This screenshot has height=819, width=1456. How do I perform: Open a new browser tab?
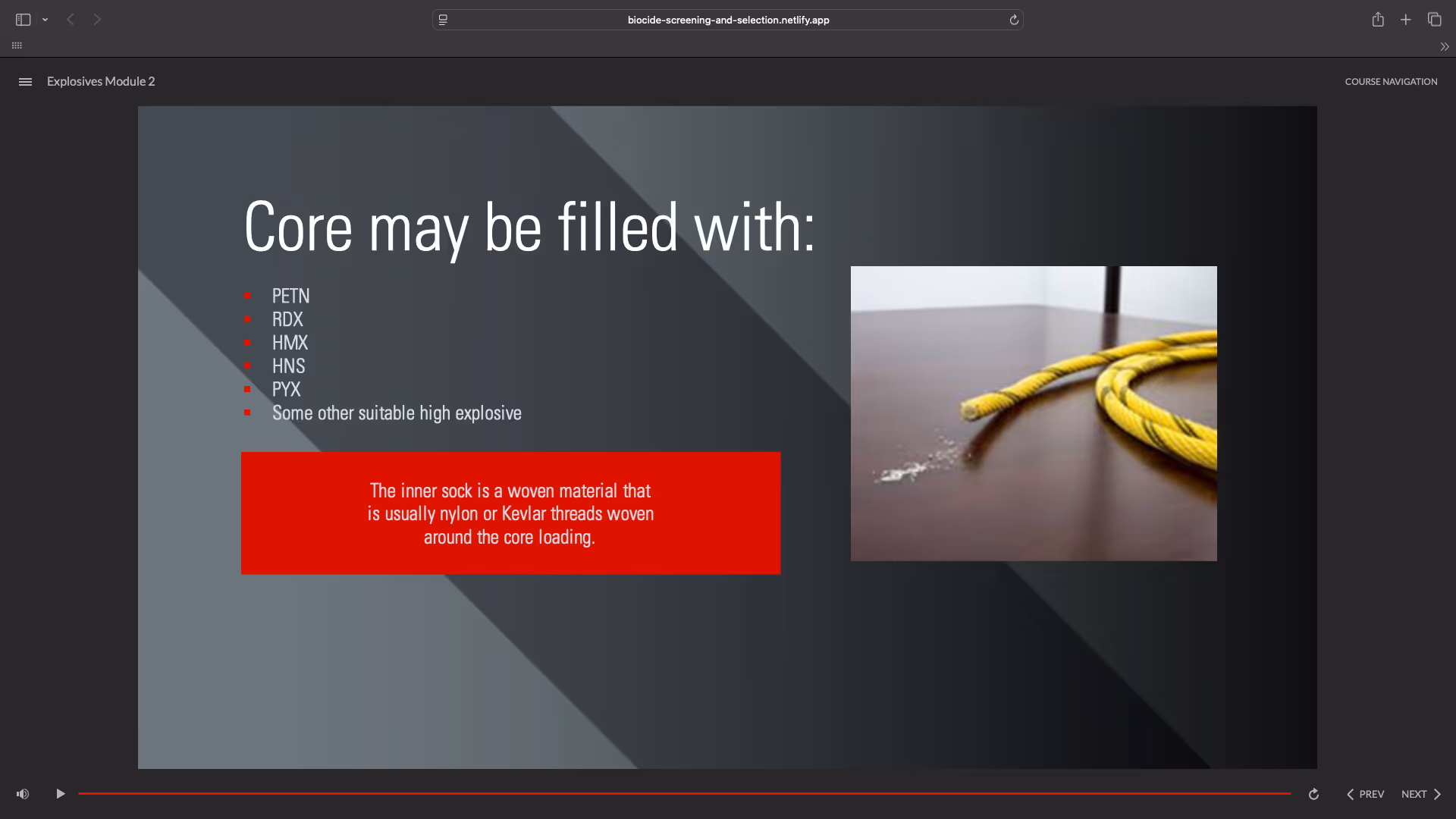pyautogui.click(x=1406, y=20)
